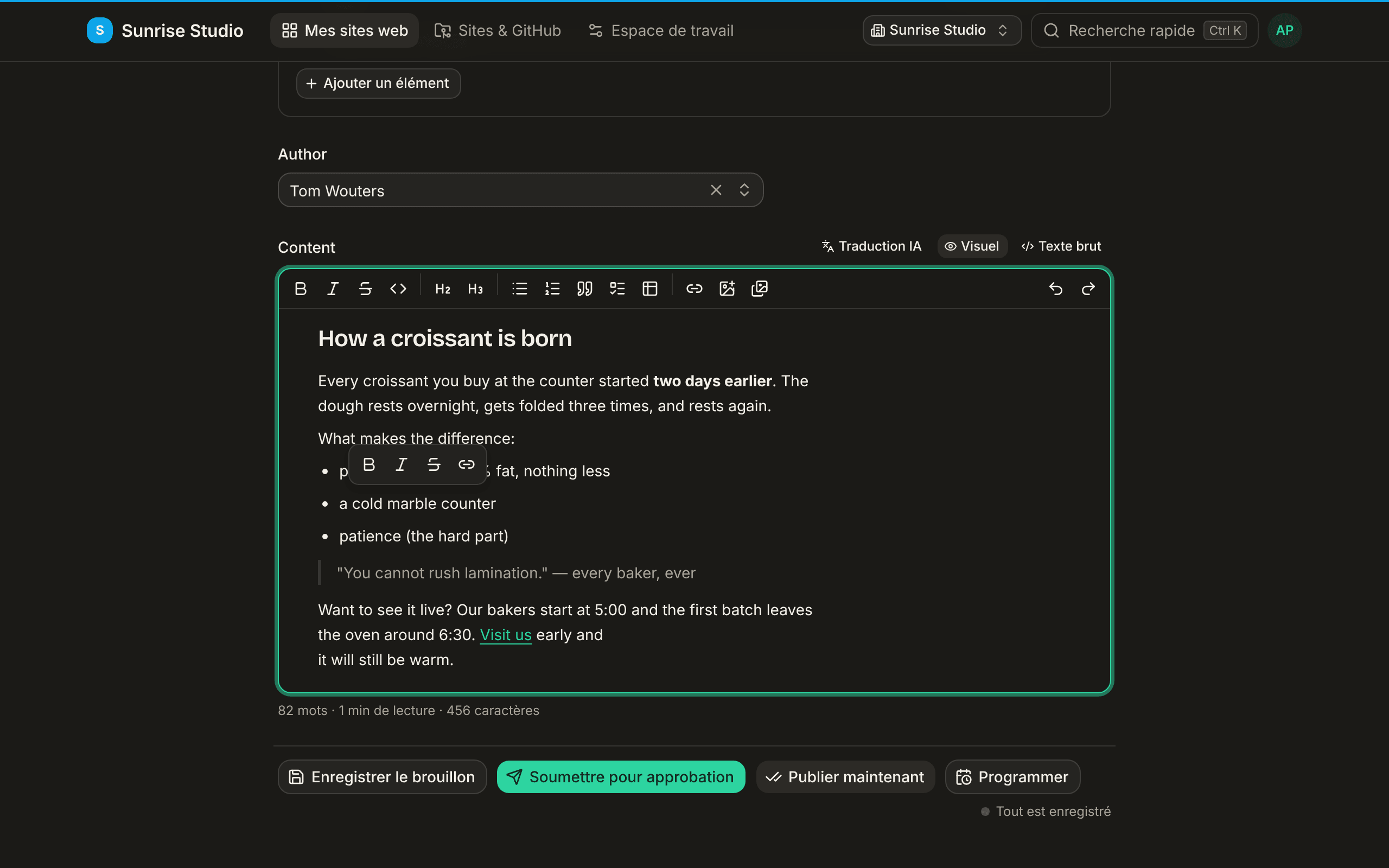Click link in the floating selection toolbar

467,464
